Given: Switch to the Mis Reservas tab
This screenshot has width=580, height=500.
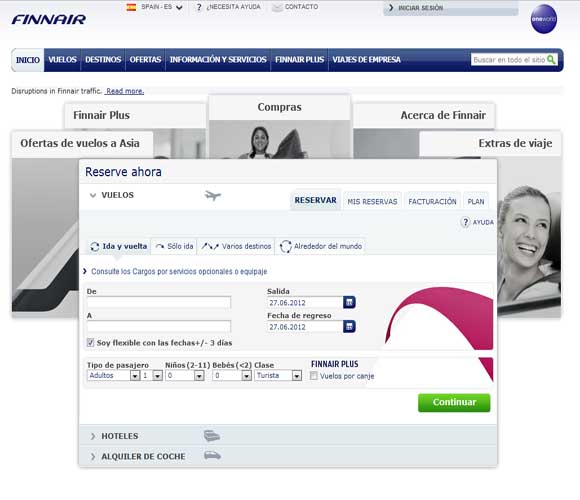Looking at the screenshot, I should 372,201.
